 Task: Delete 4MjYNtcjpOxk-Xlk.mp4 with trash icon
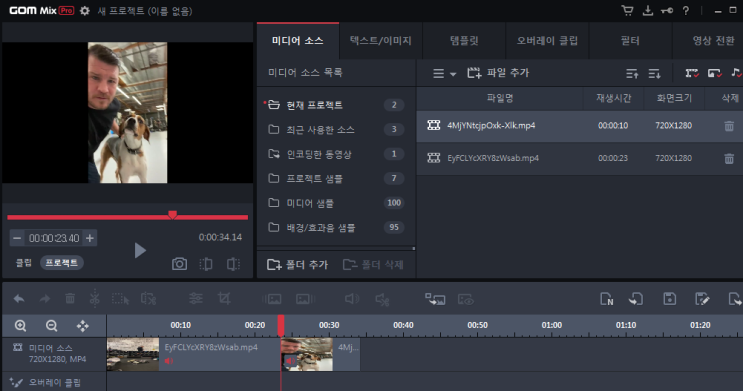coord(729,126)
